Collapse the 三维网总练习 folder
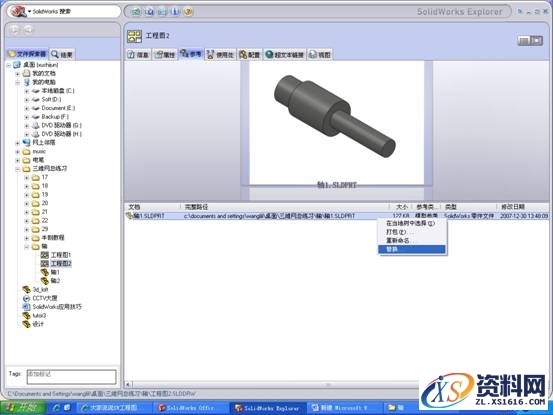The width and height of the screenshot is (553, 415). 17,169
